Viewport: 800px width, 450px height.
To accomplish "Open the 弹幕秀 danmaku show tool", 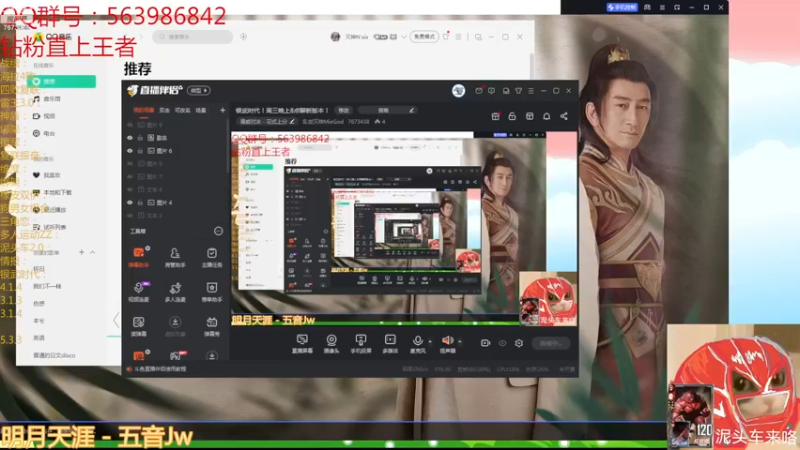I will tap(212, 327).
